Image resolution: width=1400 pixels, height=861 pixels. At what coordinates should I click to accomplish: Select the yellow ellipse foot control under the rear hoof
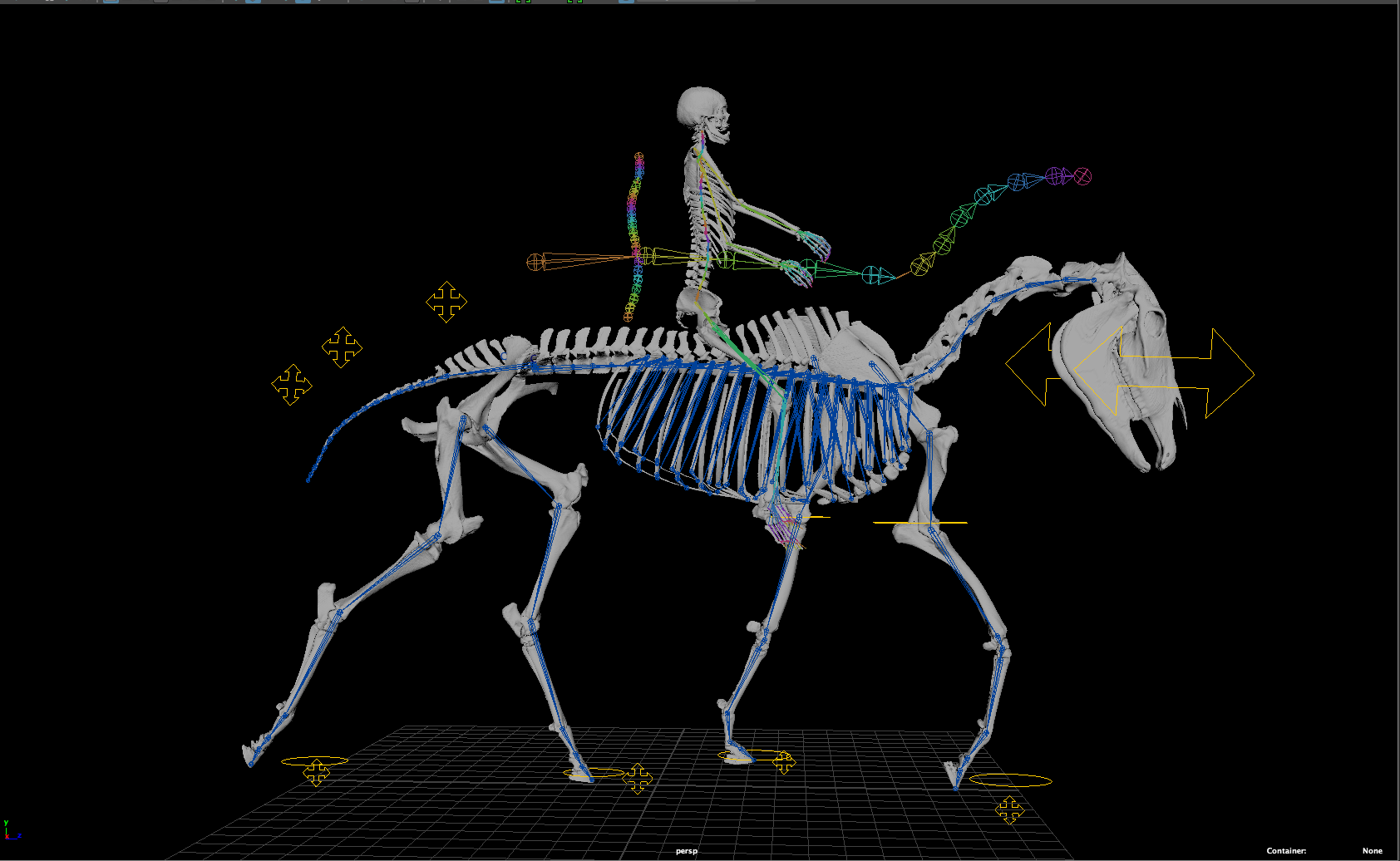(x=1010, y=780)
